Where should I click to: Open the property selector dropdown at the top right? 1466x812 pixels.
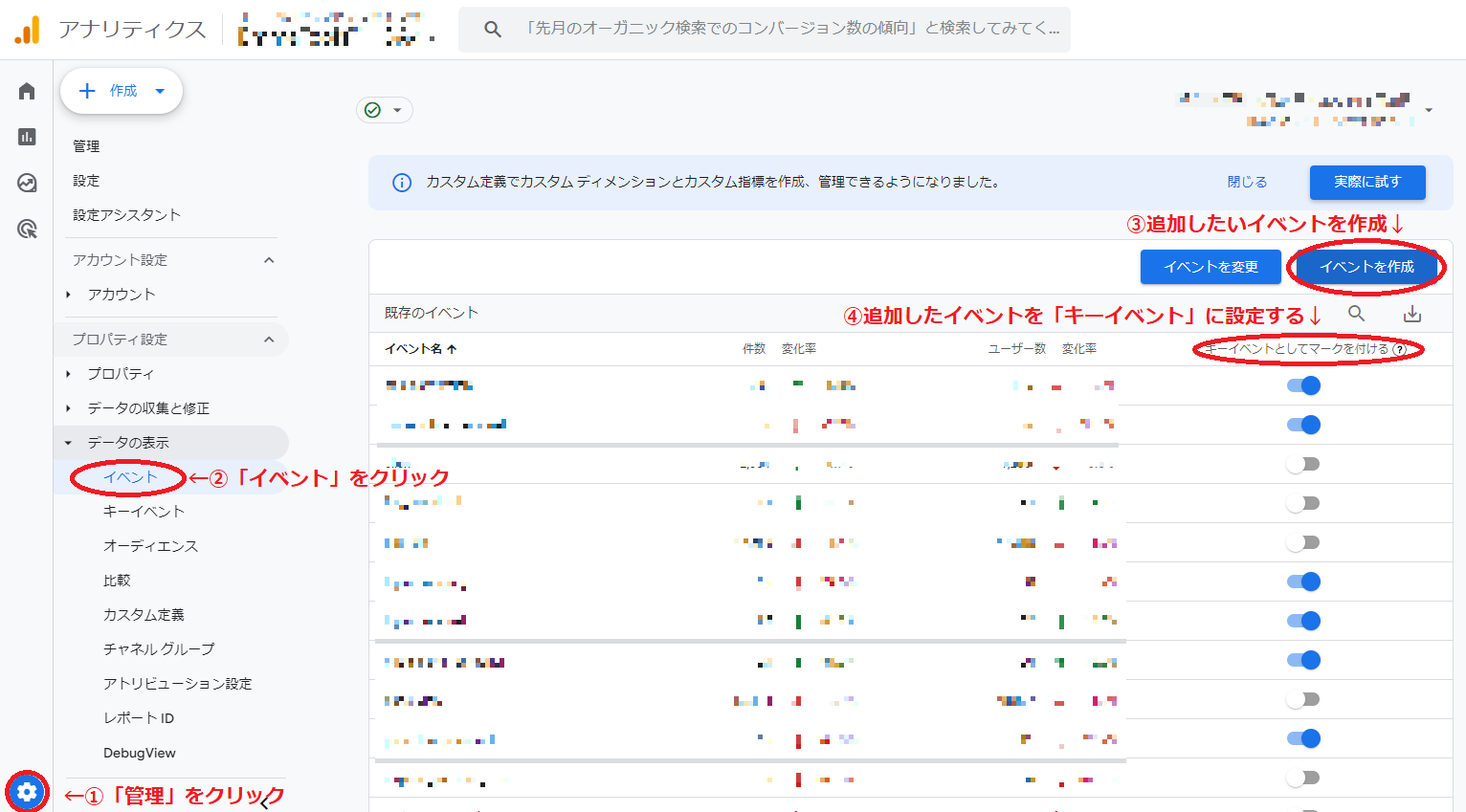[1429, 110]
